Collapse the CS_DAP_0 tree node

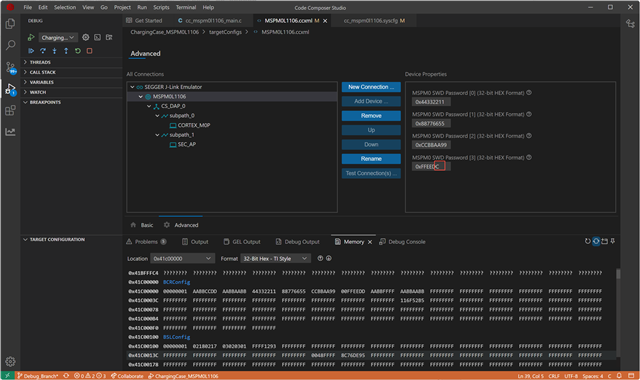tap(149, 106)
